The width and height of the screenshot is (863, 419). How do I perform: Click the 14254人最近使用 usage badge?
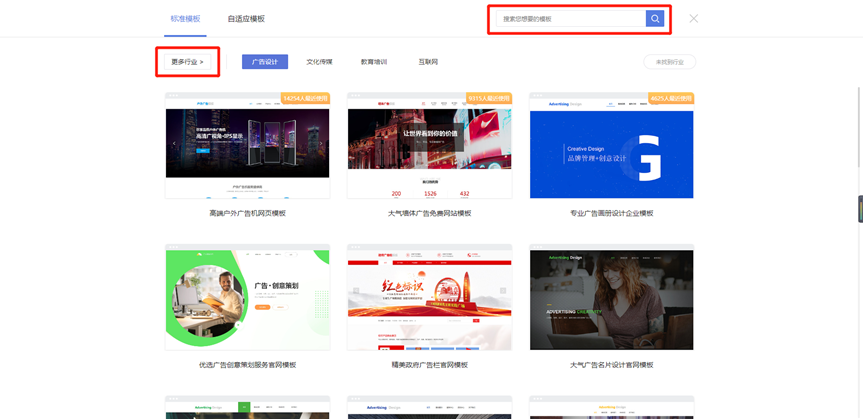point(305,98)
